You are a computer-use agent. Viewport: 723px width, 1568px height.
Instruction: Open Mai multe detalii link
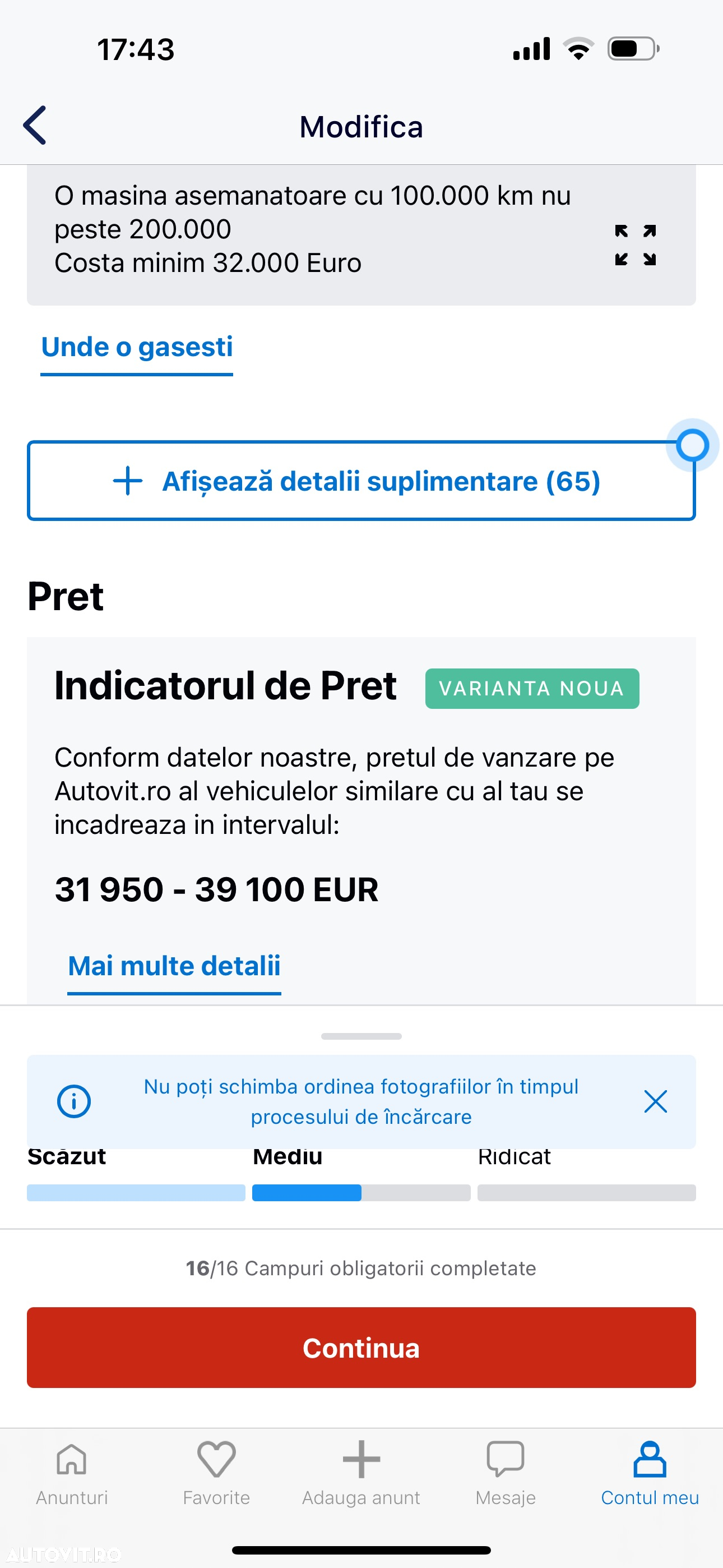[x=174, y=967]
